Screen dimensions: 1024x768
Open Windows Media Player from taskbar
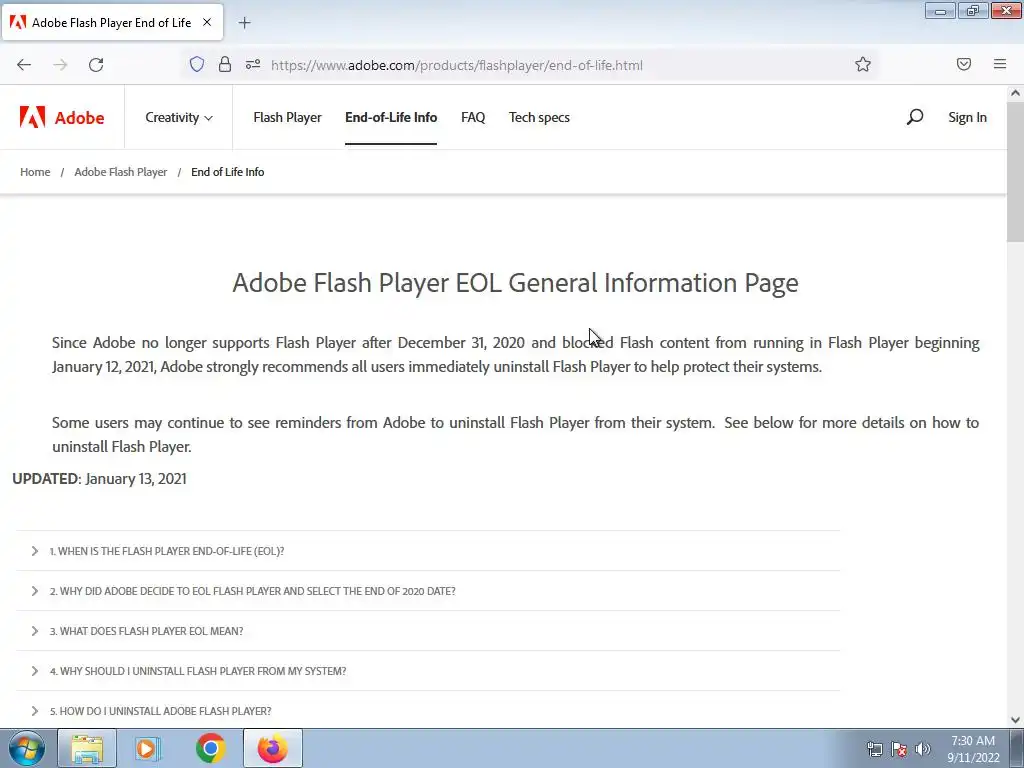coord(148,748)
